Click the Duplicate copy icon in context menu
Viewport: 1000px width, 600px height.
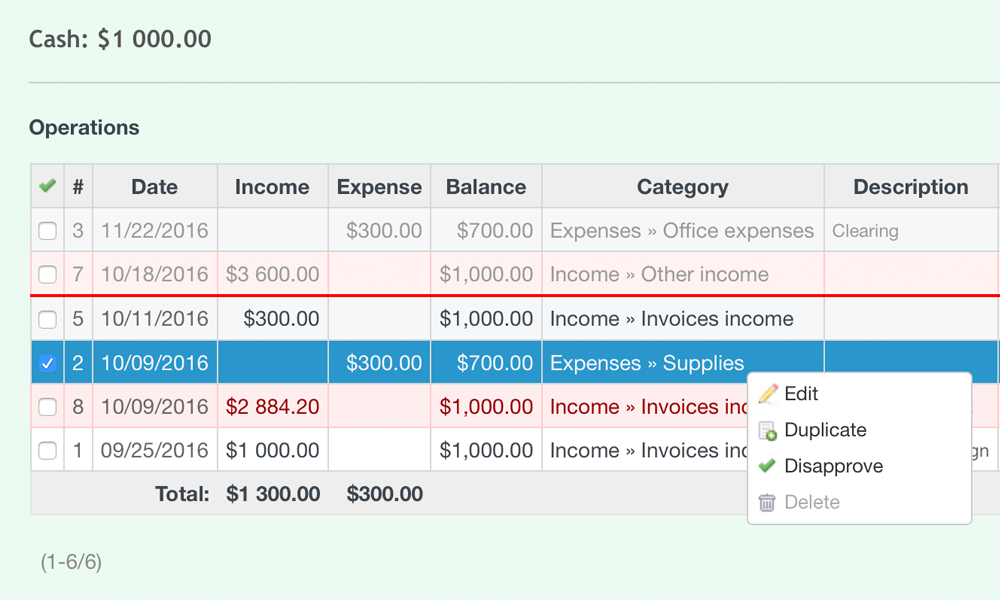point(766,430)
